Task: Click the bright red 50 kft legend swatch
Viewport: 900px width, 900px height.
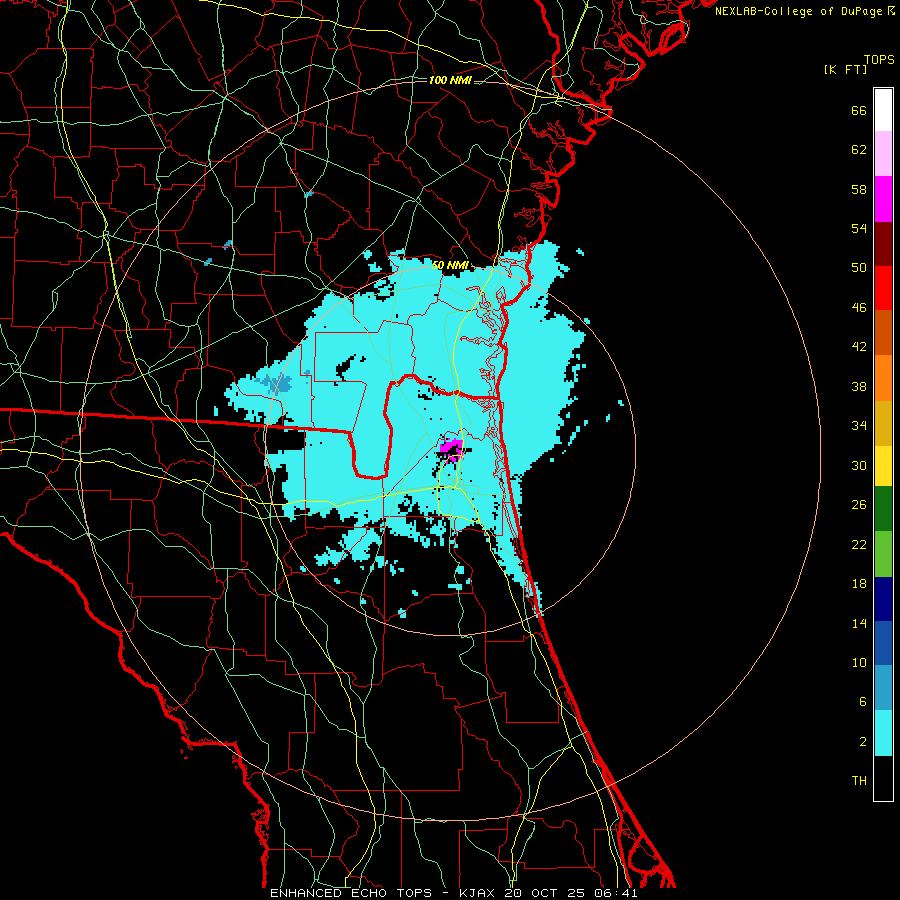Action: coord(883,288)
